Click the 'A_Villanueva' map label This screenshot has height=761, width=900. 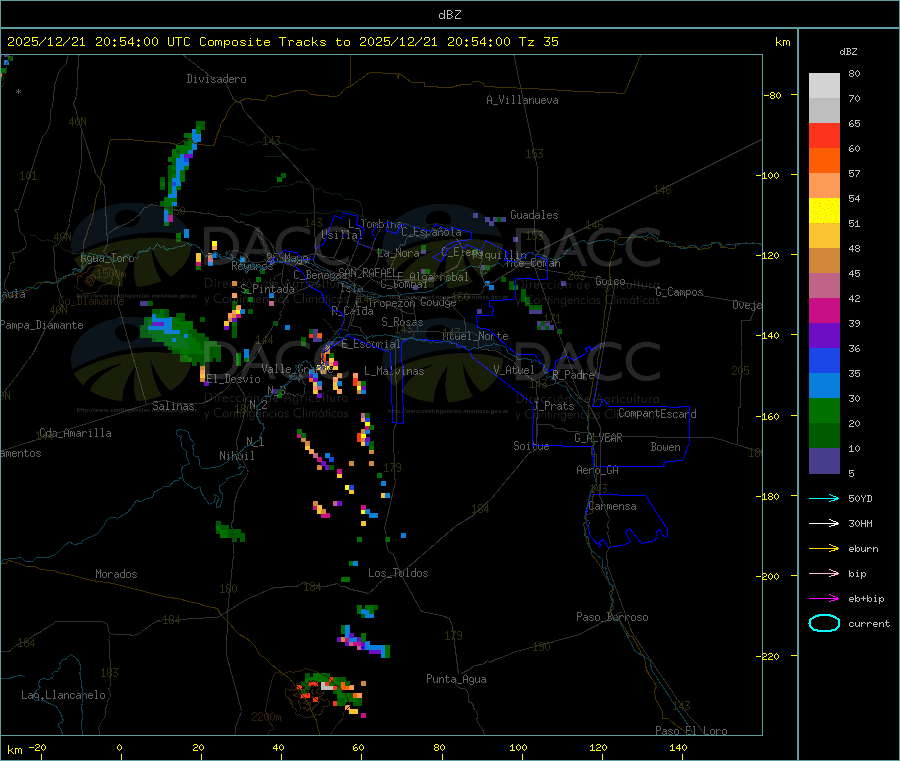522,100
